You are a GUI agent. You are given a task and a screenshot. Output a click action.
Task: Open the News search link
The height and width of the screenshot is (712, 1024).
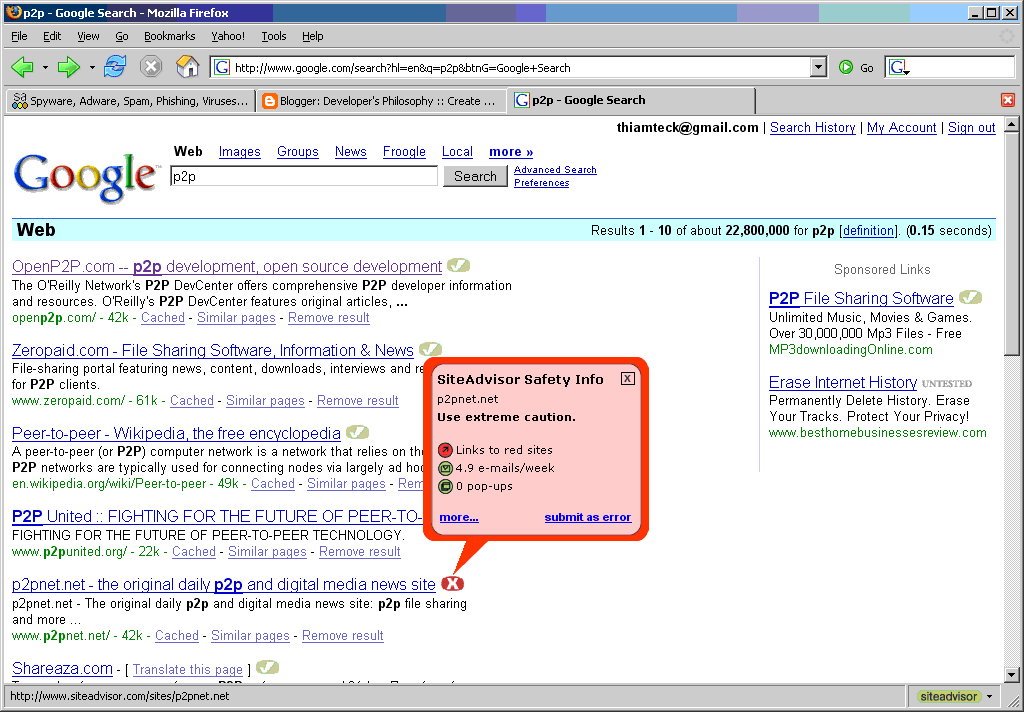click(x=351, y=152)
